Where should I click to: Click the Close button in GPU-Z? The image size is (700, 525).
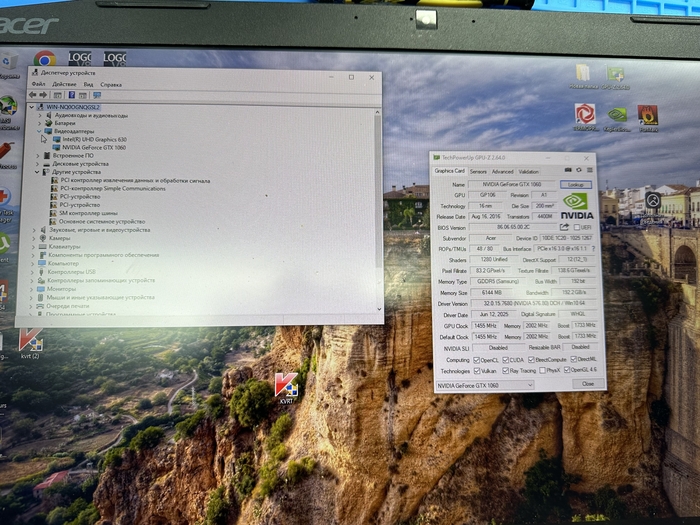point(588,383)
